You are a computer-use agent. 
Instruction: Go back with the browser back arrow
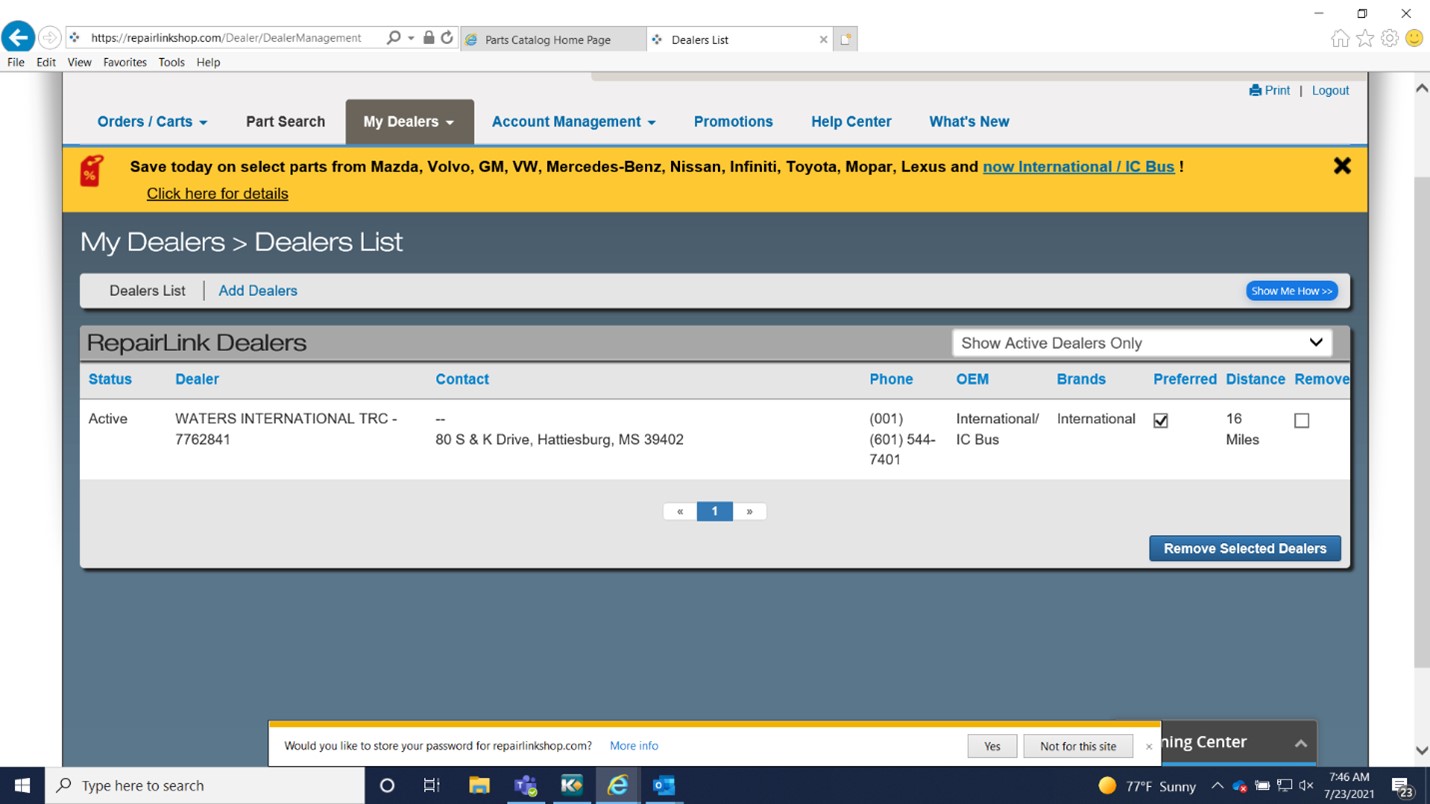[x=17, y=38]
